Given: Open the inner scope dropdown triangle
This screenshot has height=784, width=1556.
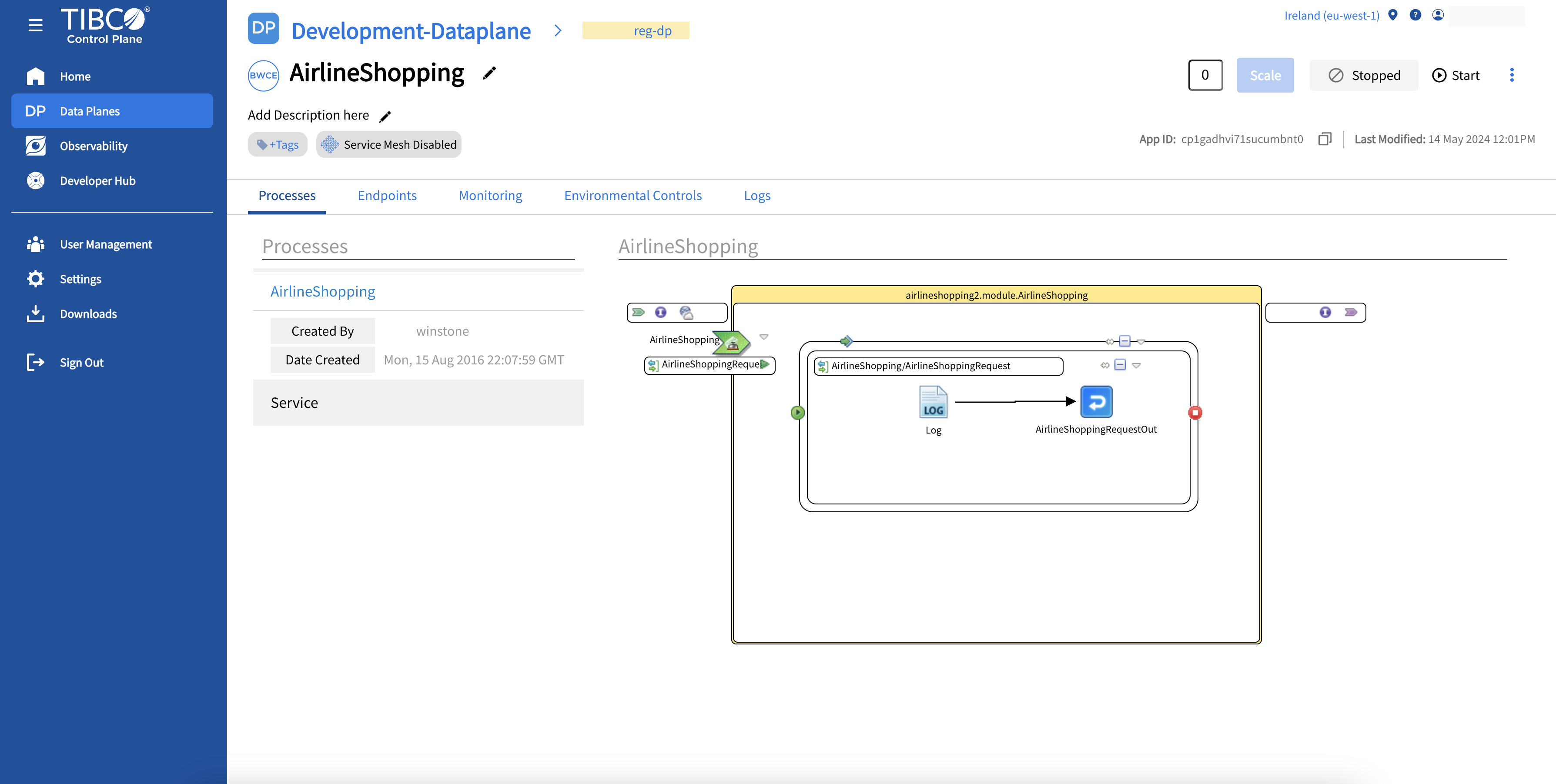Looking at the screenshot, I should coord(1136,365).
